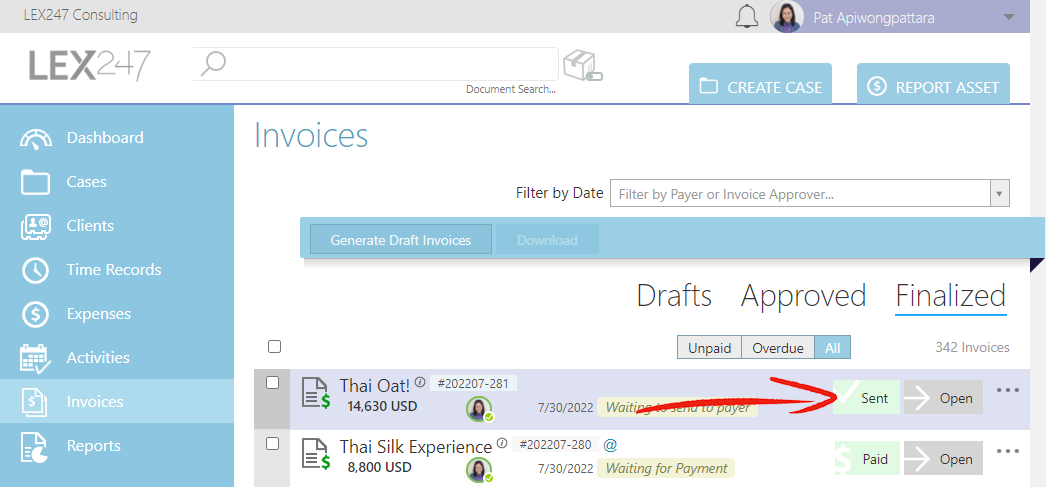Click the Invoices document icon in sidebar
1046x487 pixels.
[x=33, y=402]
